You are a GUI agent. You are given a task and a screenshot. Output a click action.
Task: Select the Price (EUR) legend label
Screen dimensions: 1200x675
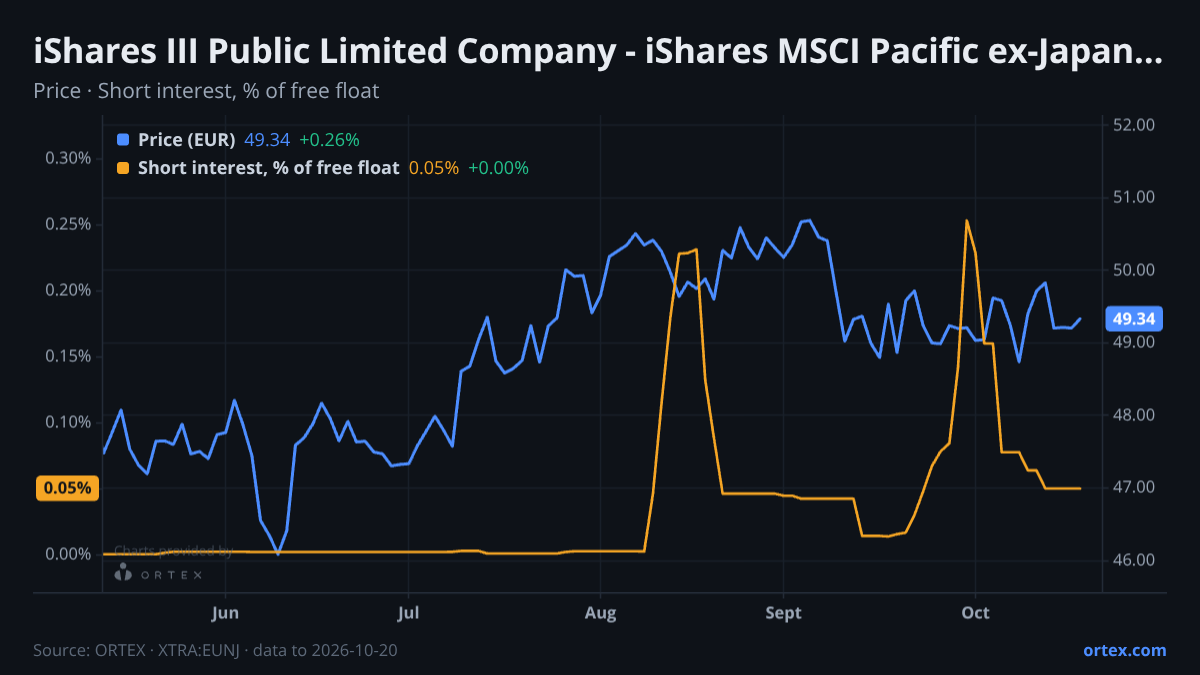187,140
